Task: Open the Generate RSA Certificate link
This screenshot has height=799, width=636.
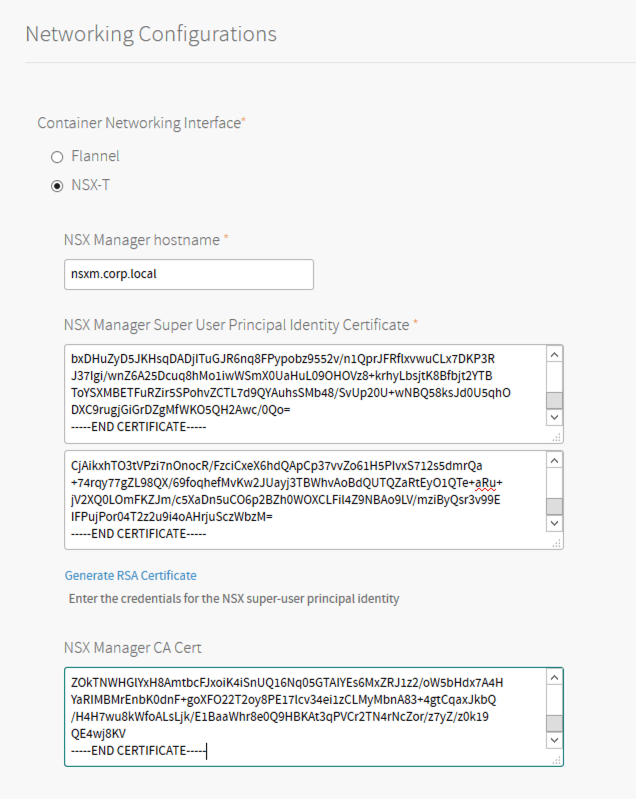Action: click(131, 575)
